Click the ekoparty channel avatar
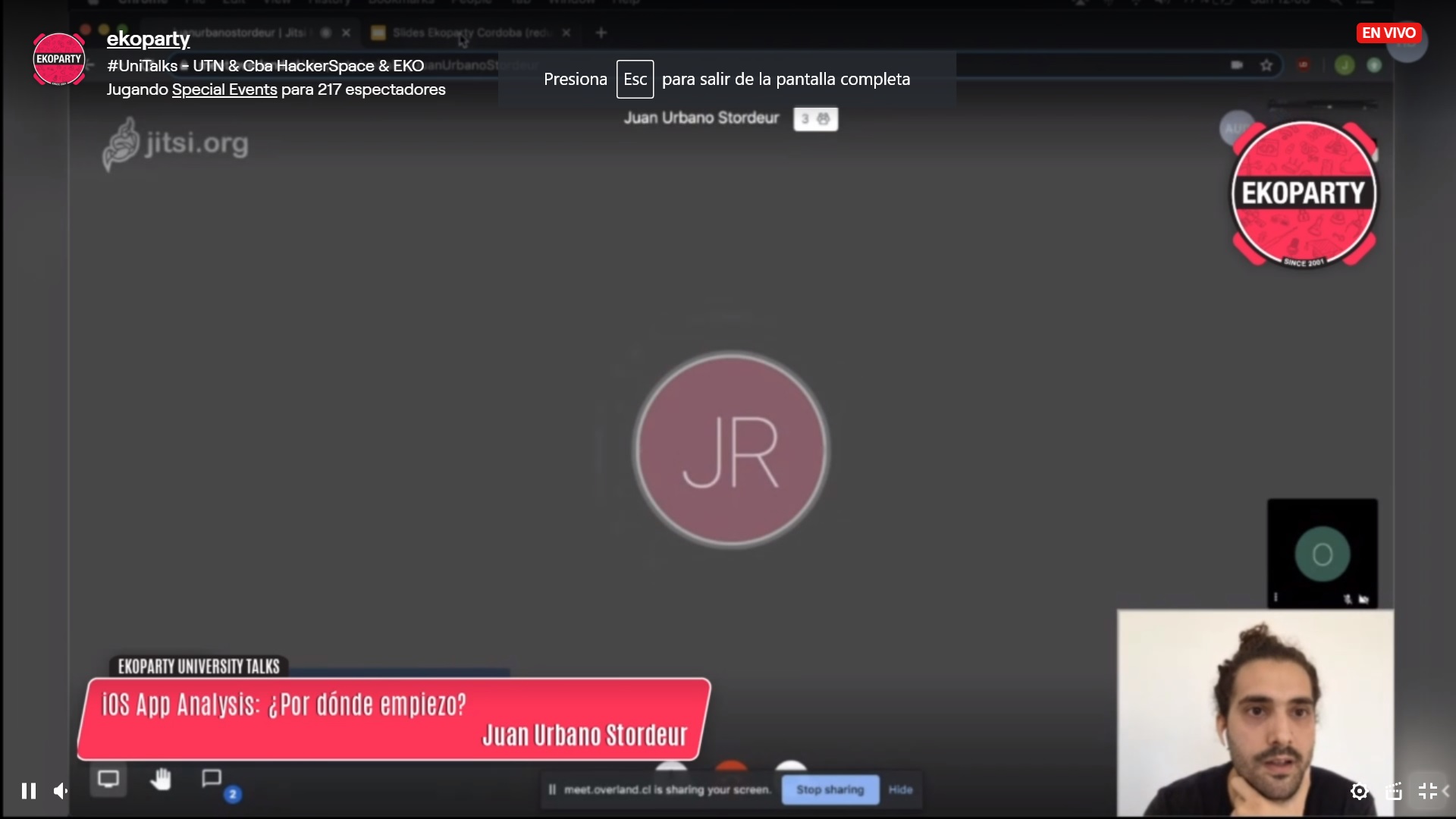Viewport: 1456px width, 819px height. [58, 59]
